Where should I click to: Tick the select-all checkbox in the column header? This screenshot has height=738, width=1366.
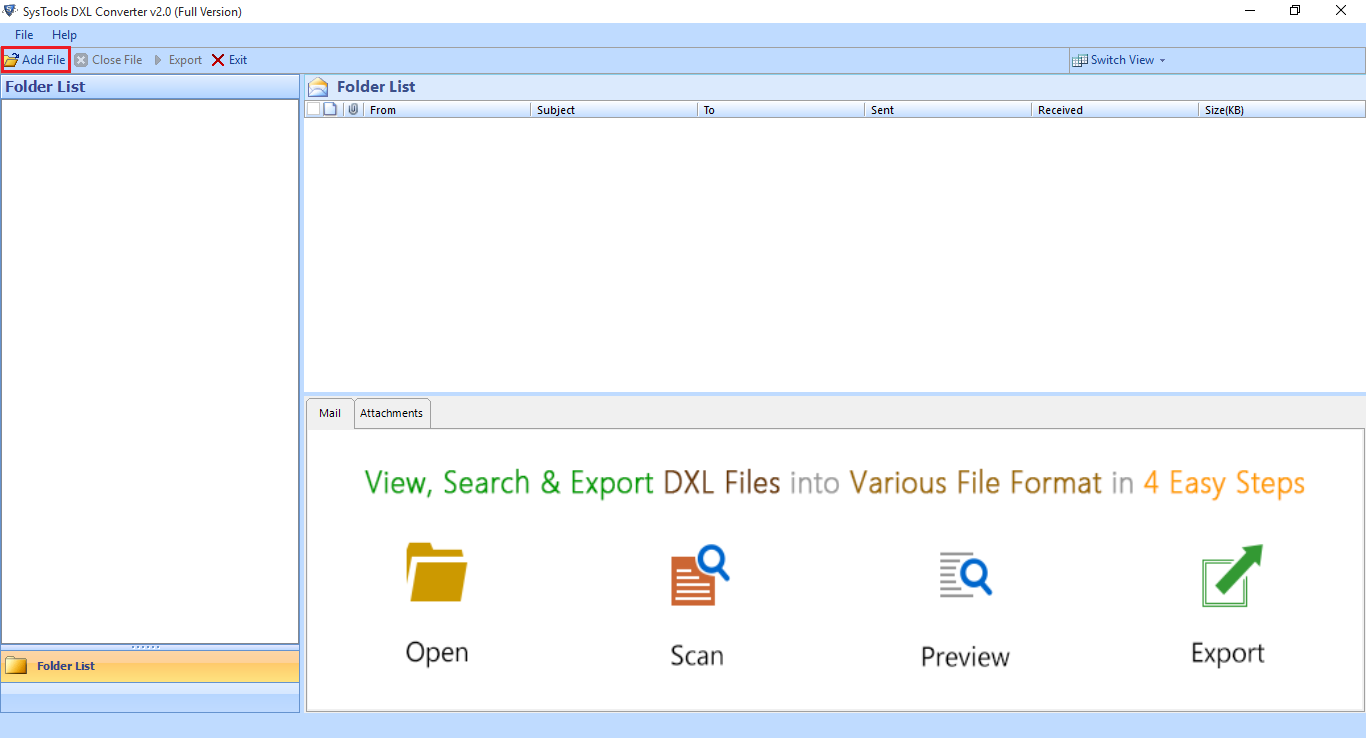click(x=313, y=109)
